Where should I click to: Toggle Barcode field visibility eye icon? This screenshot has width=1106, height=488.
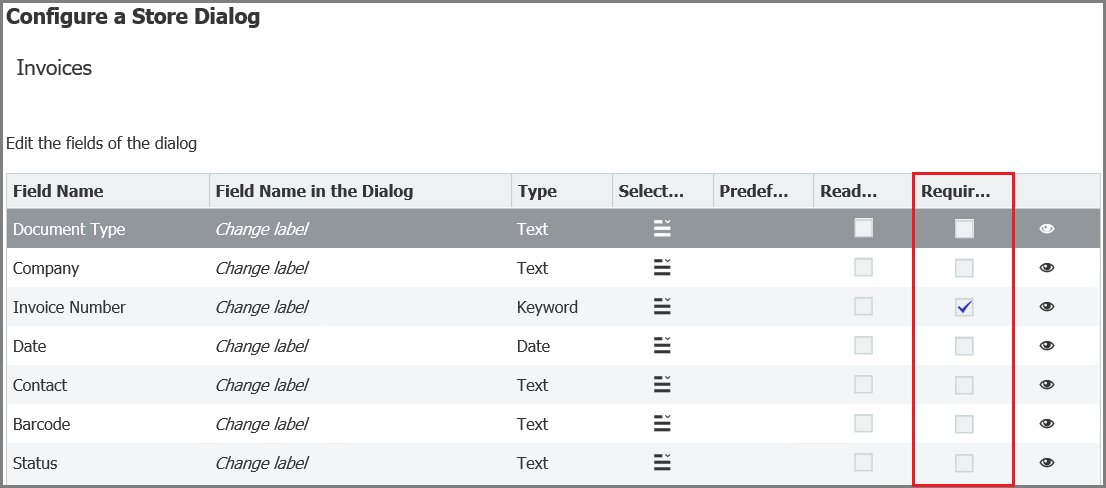click(1047, 424)
